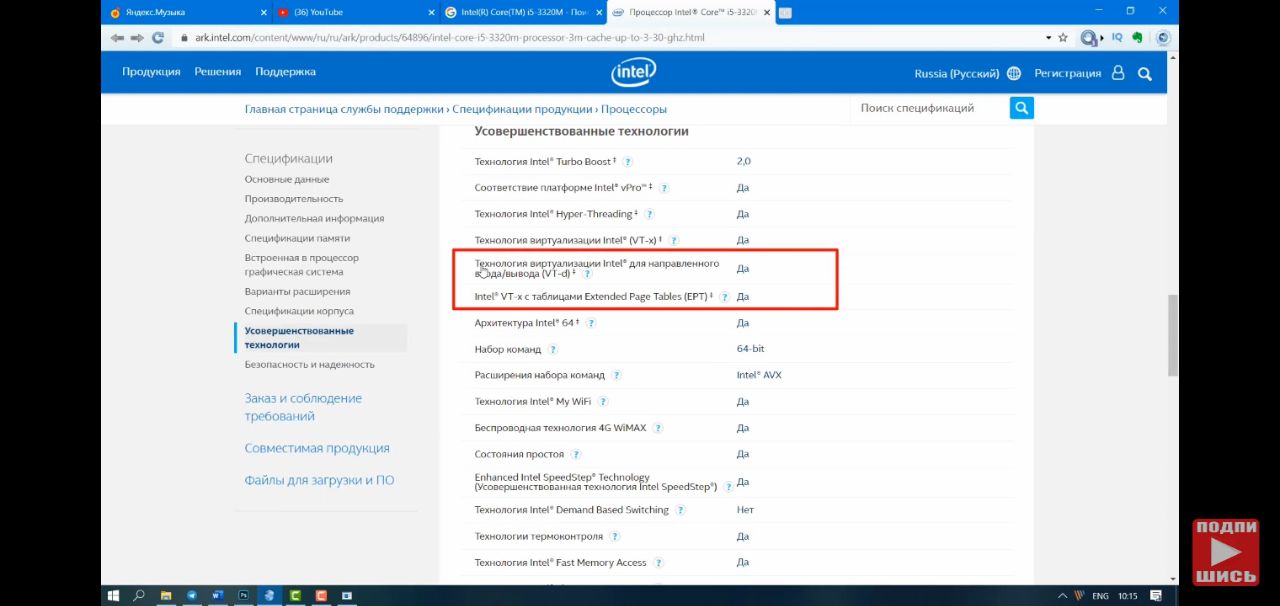The width and height of the screenshot is (1280, 606).
Task: Show help for 4G WiMAX technology
Action: click(x=657, y=428)
